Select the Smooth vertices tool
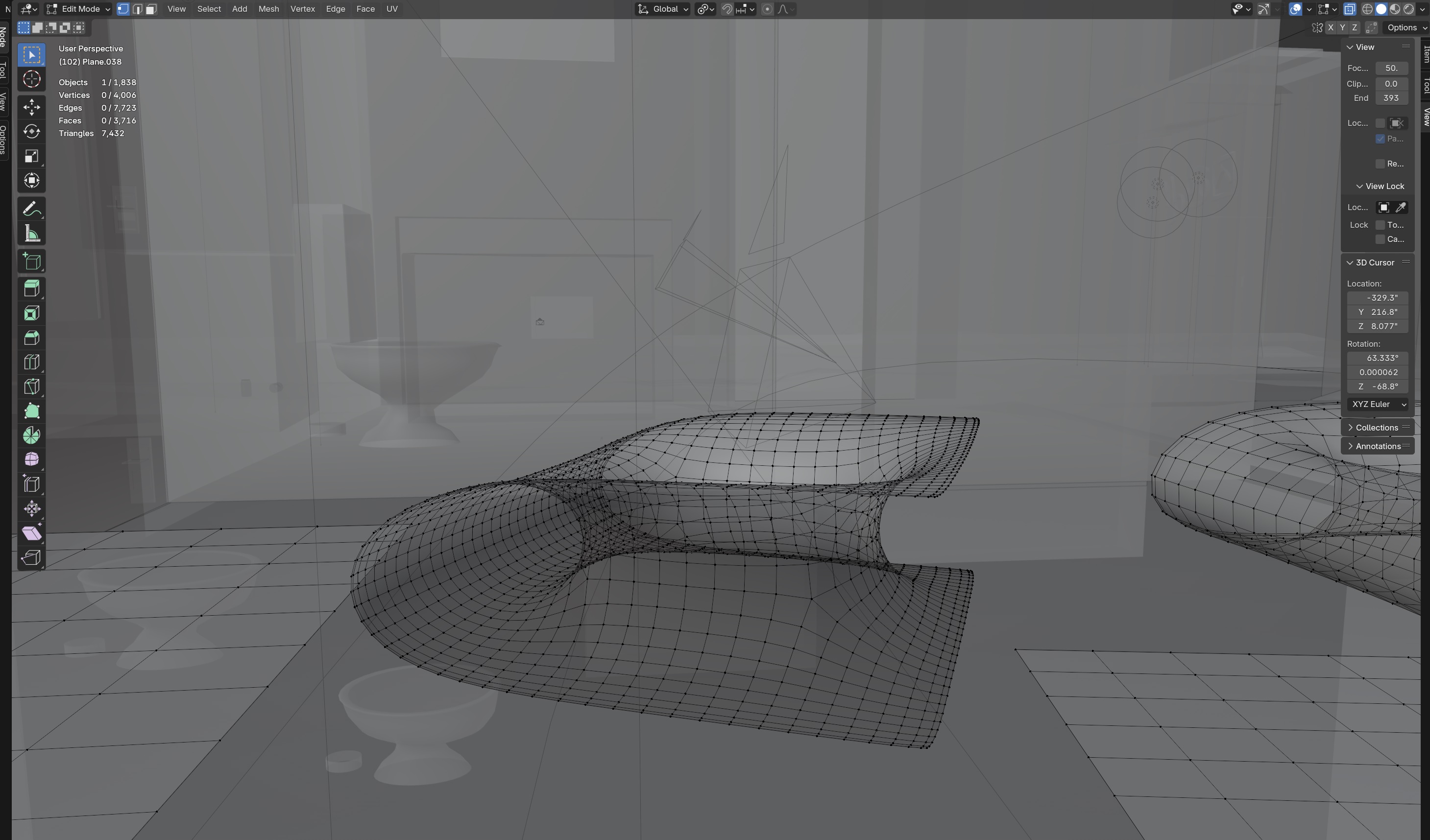The height and width of the screenshot is (840, 1430). (x=31, y=459)
